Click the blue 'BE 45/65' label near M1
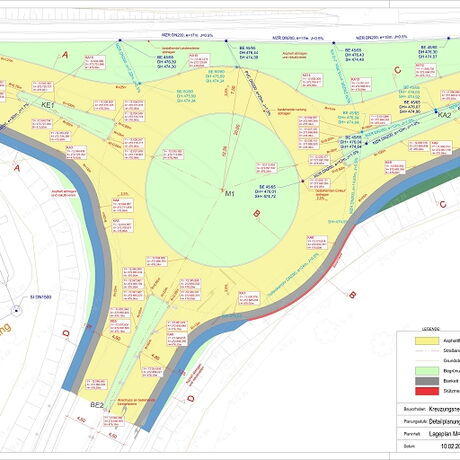Viewport: 460px width, 460px height. coord(268,187)
